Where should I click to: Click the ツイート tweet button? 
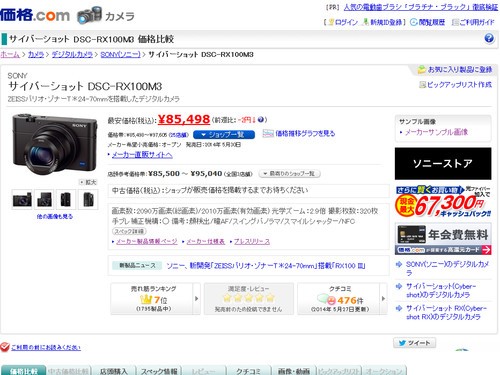(414, 343)
